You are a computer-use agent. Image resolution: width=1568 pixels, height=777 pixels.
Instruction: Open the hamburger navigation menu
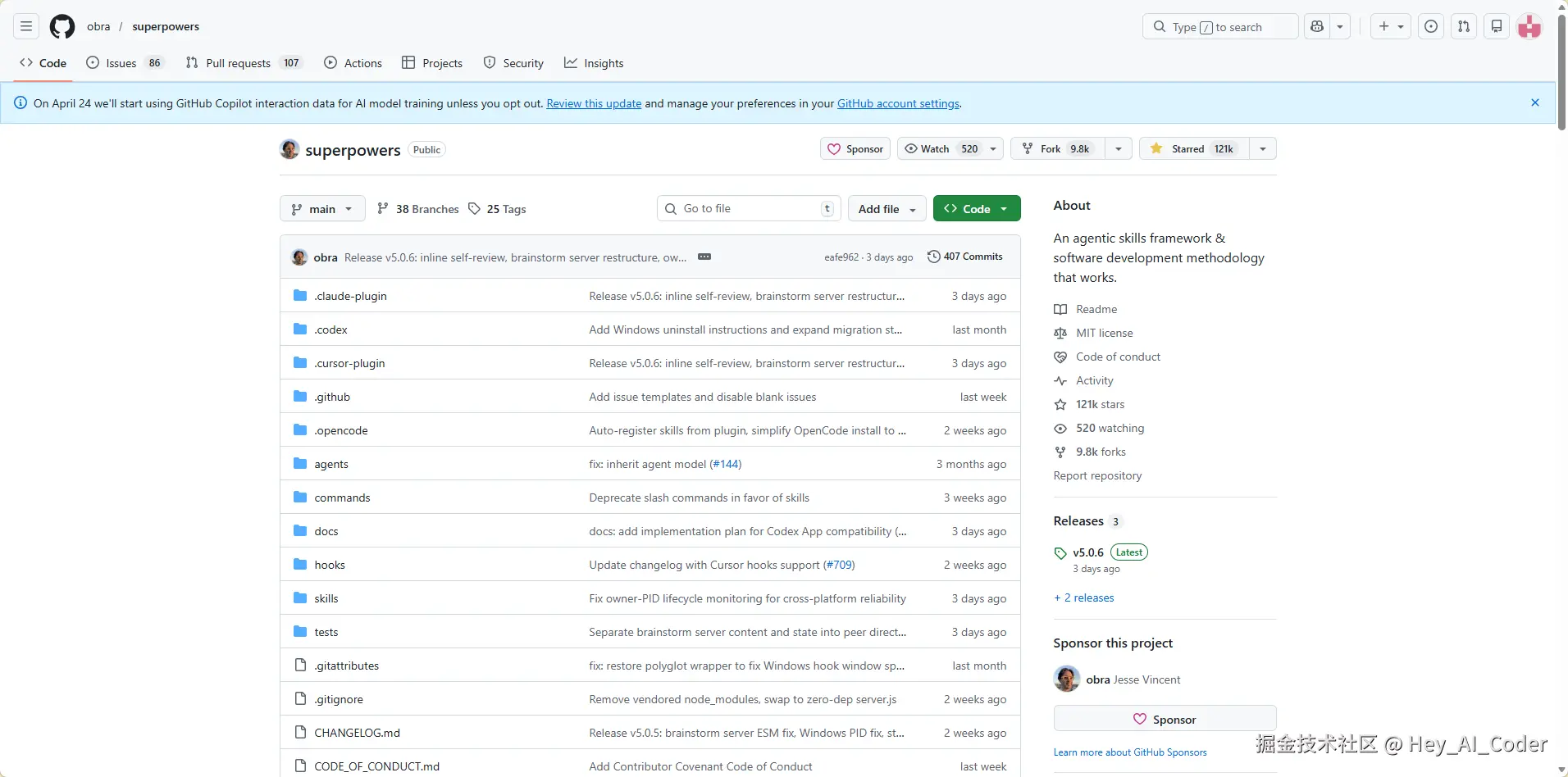point(26,27)
